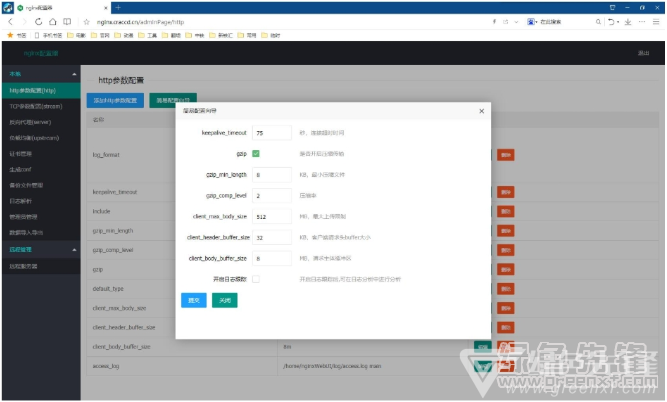Open 日志解析 sidebar item
Image resolution: width=667 pixels, height=402 pixels.
click(x=41, y=201)
